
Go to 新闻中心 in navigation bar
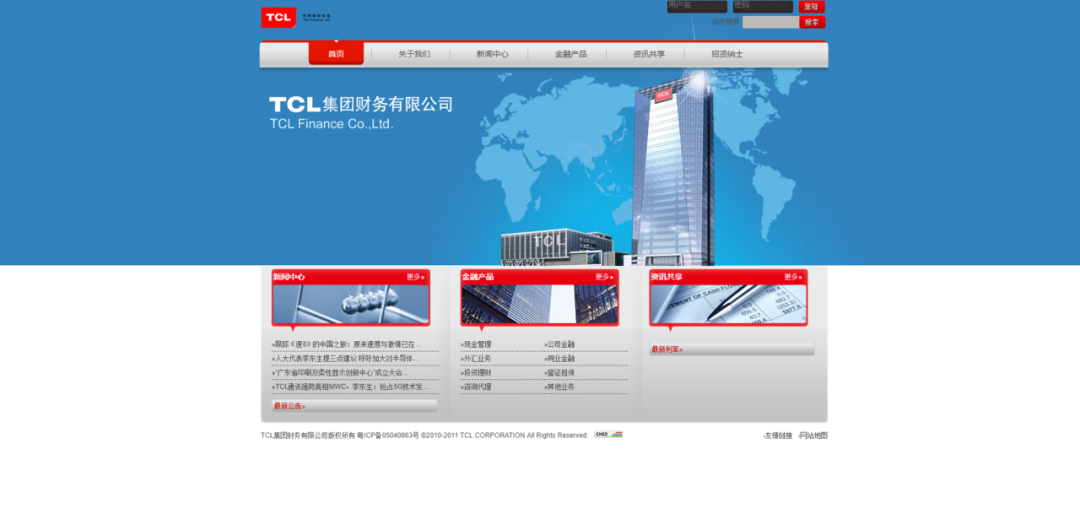(x=492, y=54)
